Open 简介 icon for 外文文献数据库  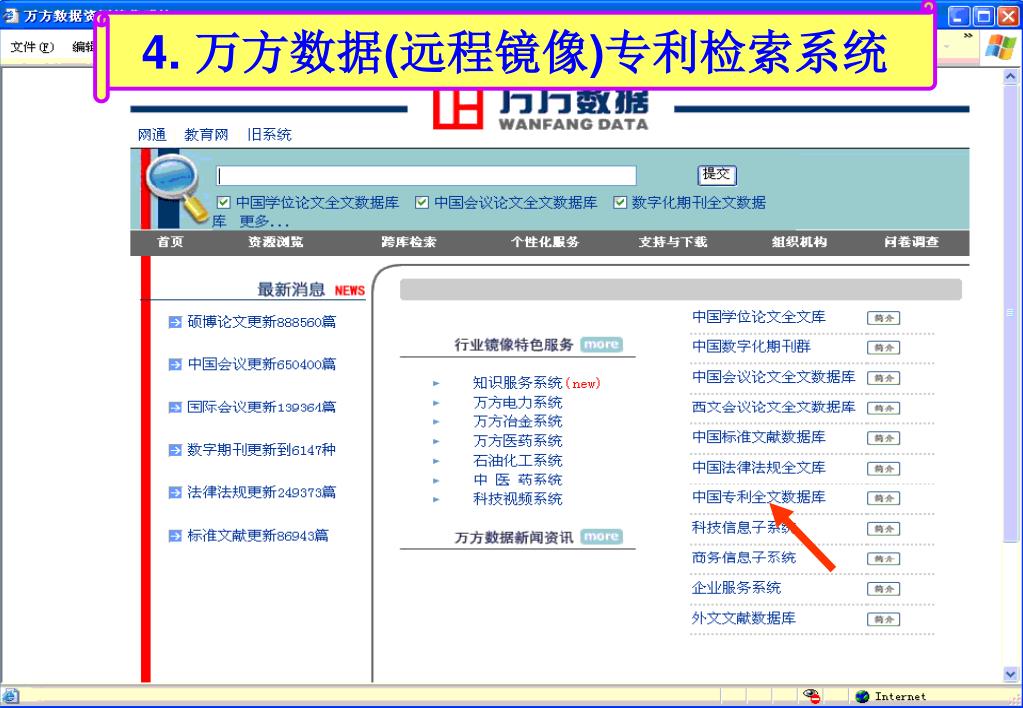click(883, 619)
